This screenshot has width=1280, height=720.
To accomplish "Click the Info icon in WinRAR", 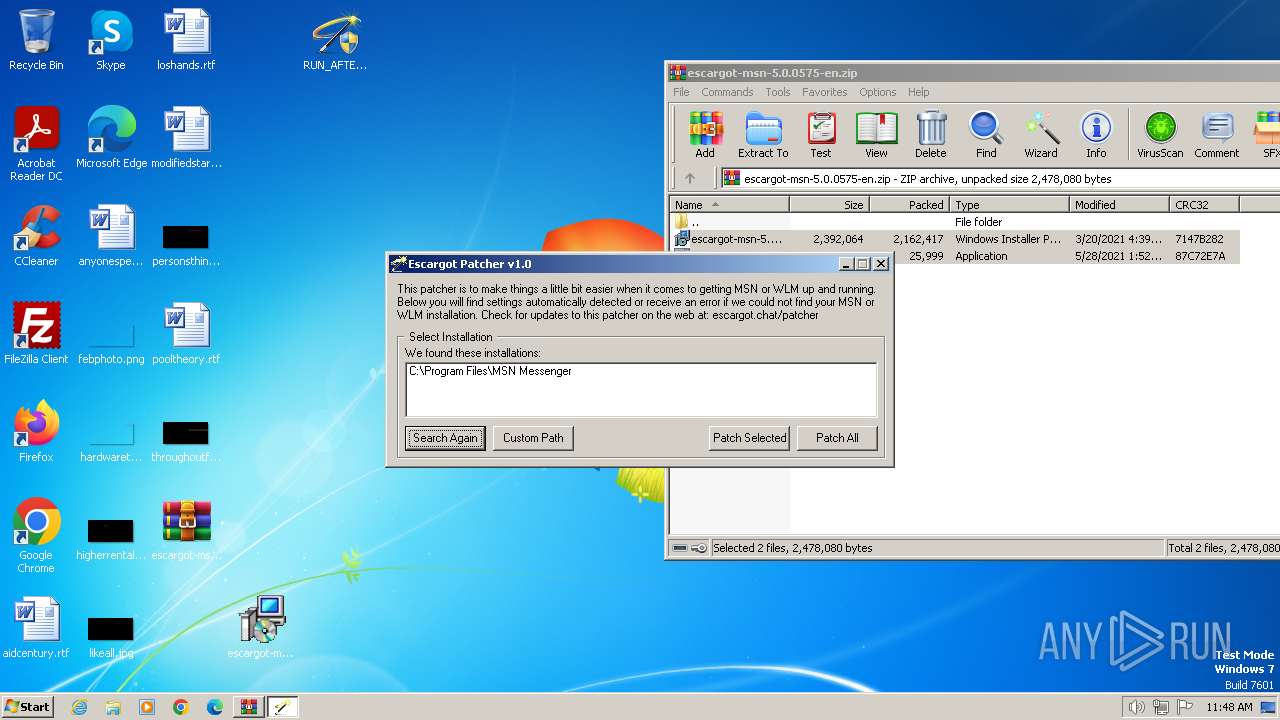I will click(1096, 134).
